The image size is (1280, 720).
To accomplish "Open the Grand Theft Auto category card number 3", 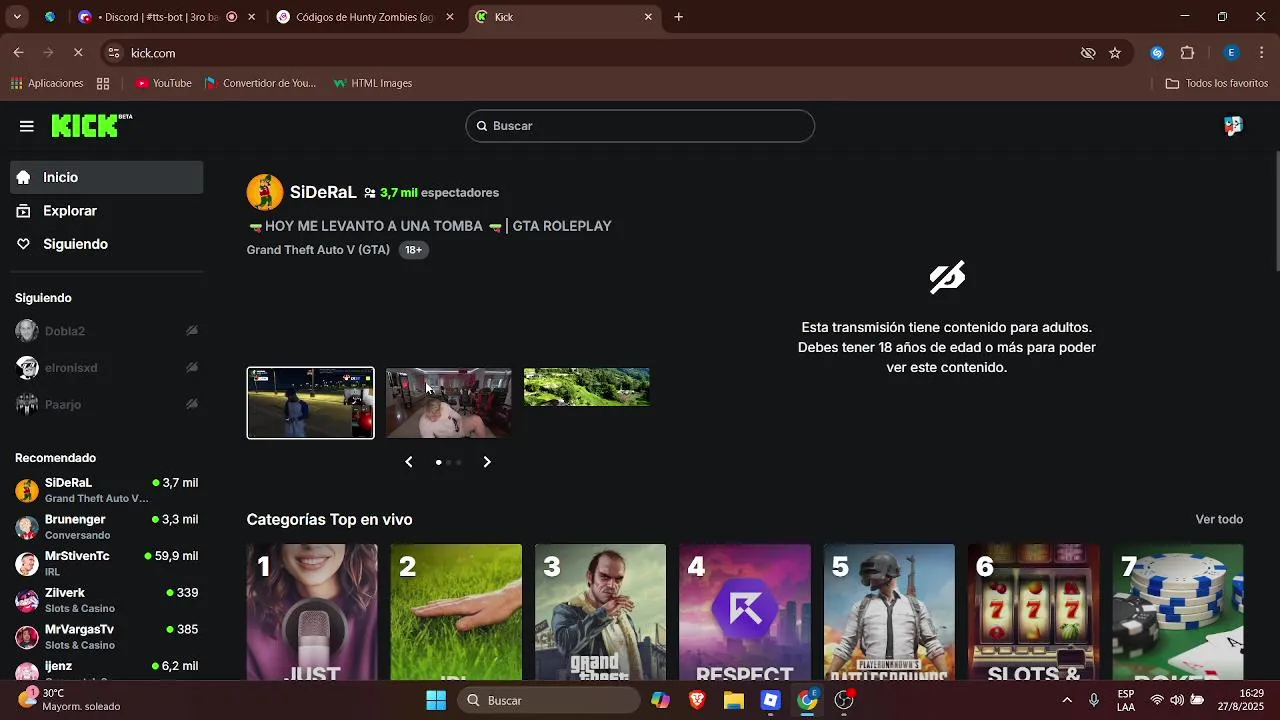I will click(600, 612).
